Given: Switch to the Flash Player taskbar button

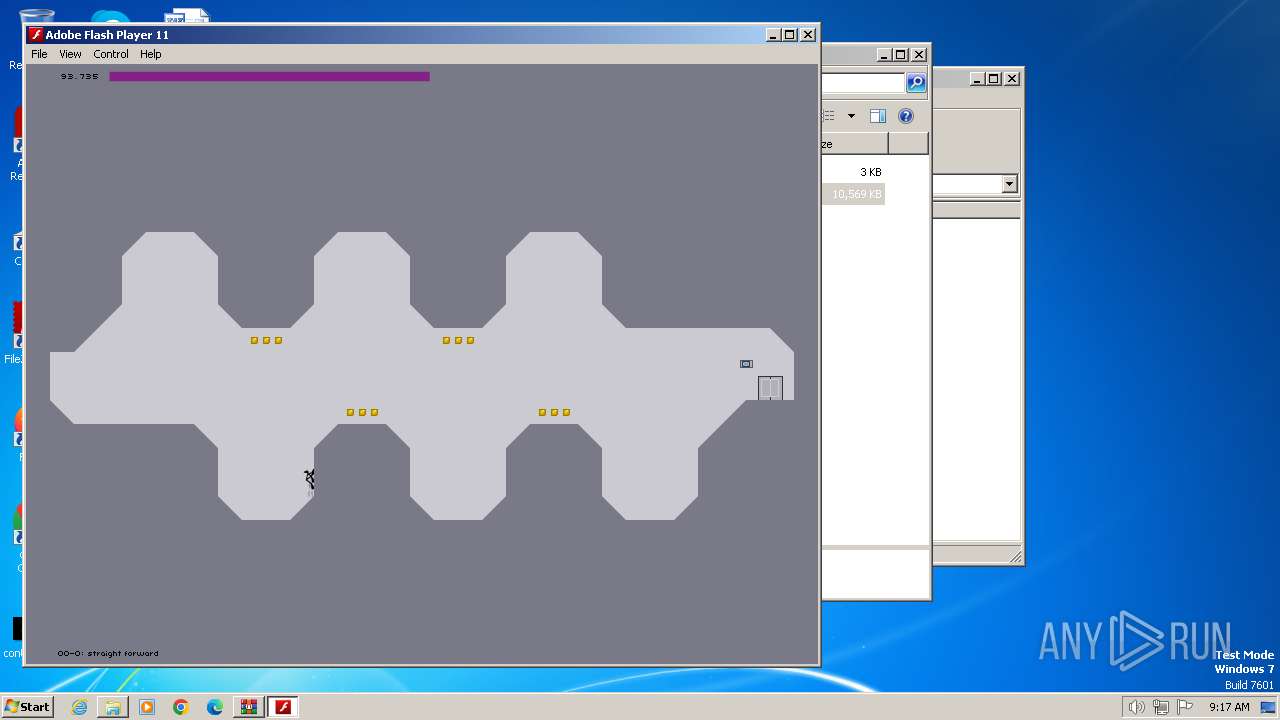Looking at the screenshot, I should point(283,707).
